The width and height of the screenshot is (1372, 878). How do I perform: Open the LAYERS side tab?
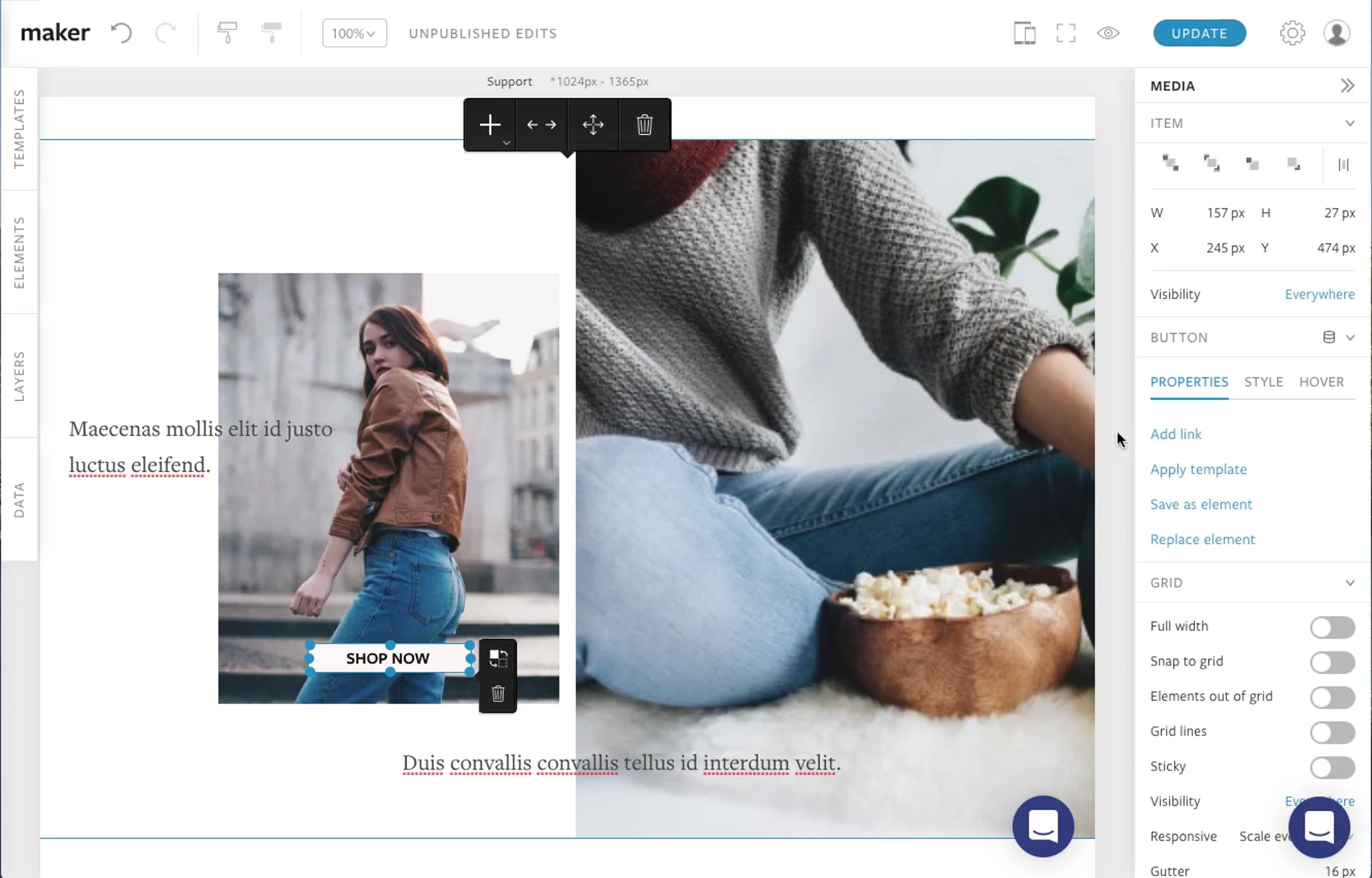[19, 376]
